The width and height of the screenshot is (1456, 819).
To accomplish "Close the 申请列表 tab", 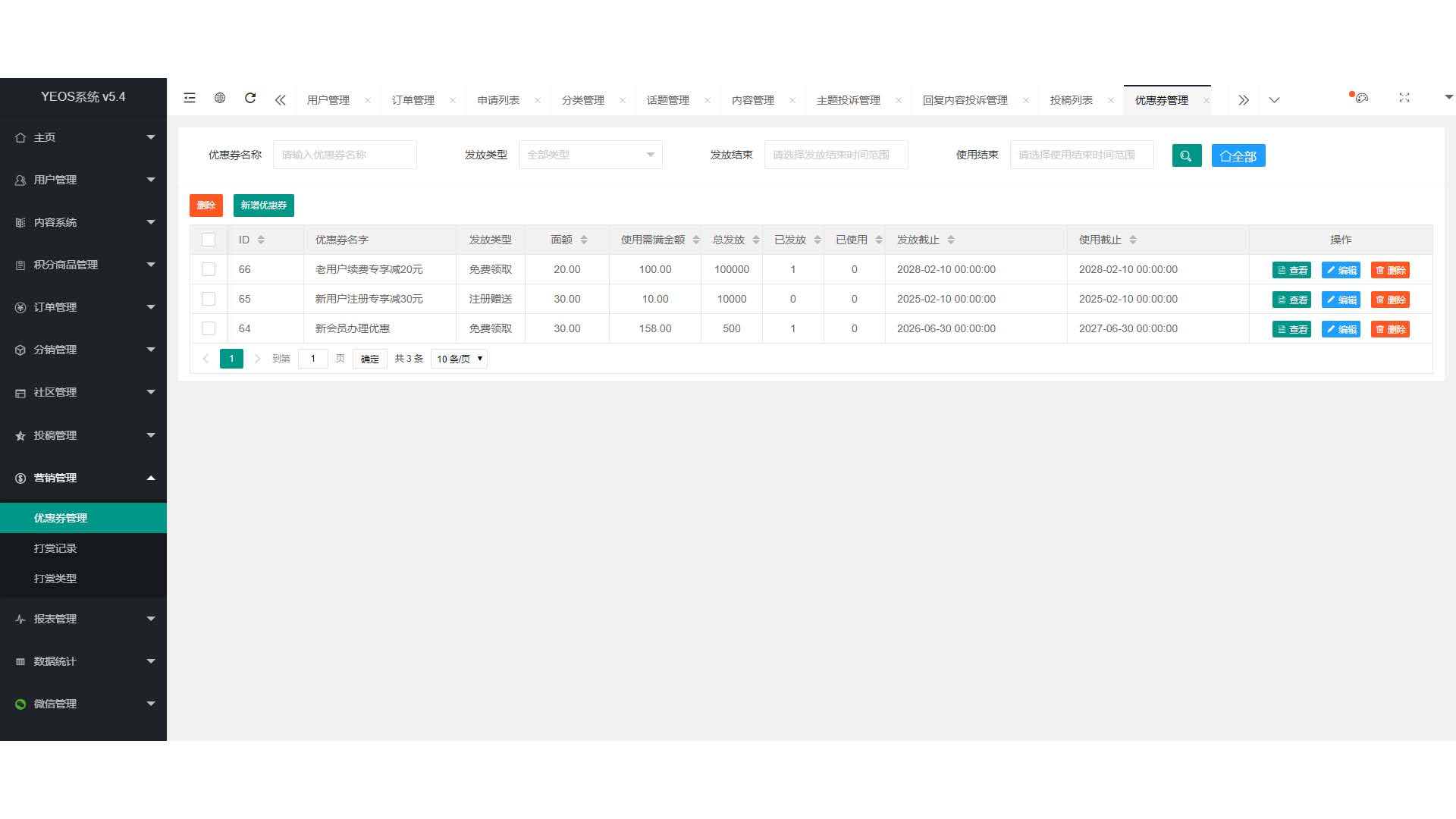I will (538, 100).
